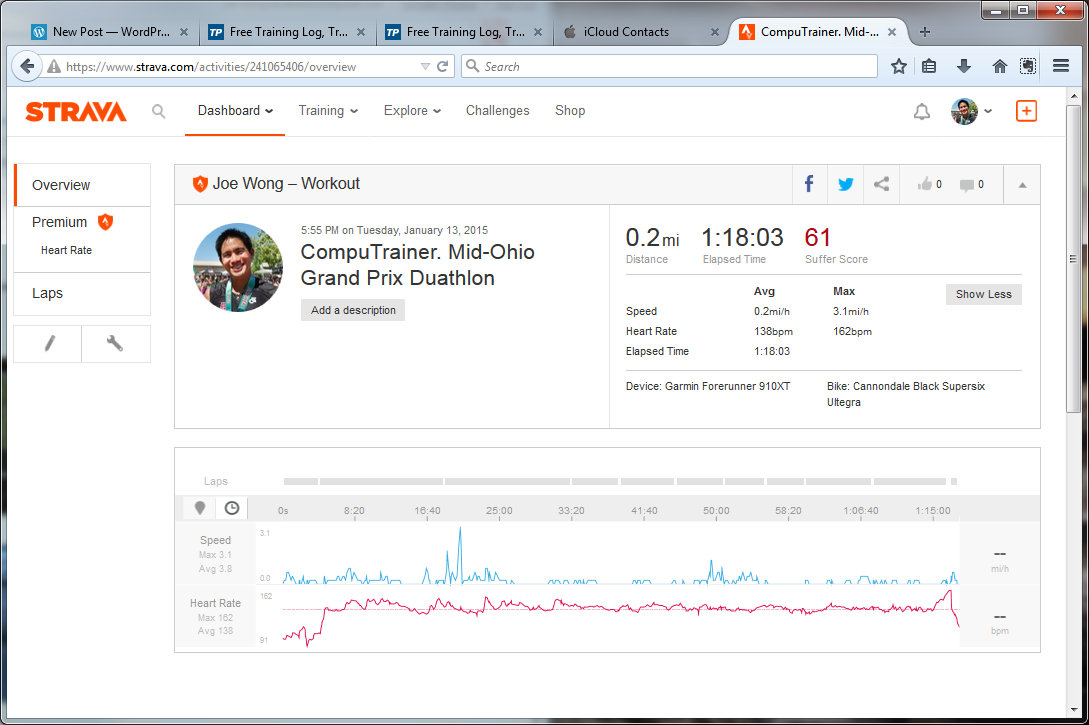
Task: Give kudos with thumbs-up icon
Action: coord(929,184)
